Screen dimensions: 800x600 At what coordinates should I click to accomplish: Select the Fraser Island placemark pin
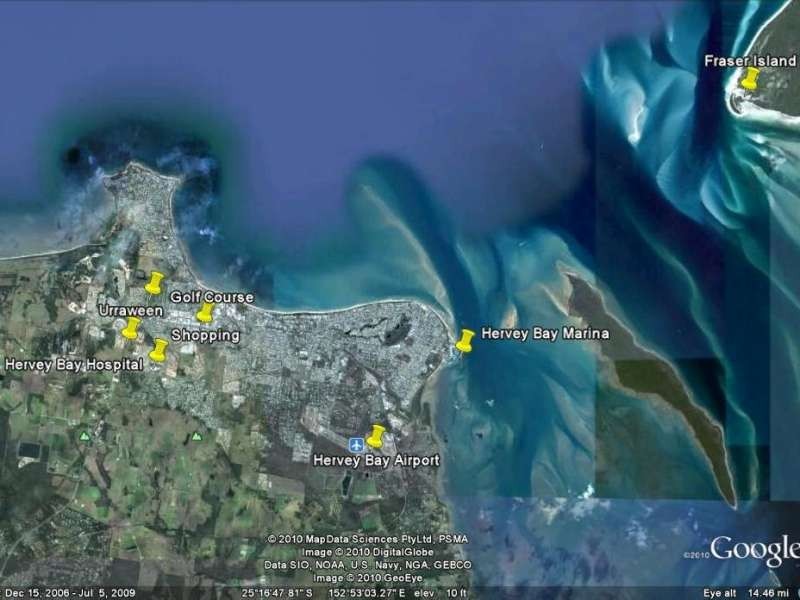pyautogui.click(x=751, y=75)
